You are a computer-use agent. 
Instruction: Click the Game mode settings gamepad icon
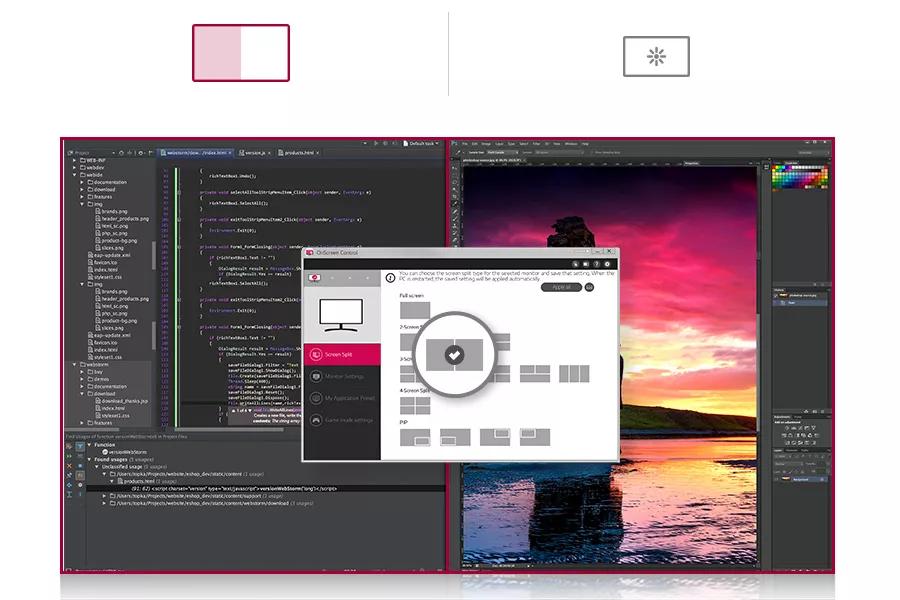(x=315, y=419)
